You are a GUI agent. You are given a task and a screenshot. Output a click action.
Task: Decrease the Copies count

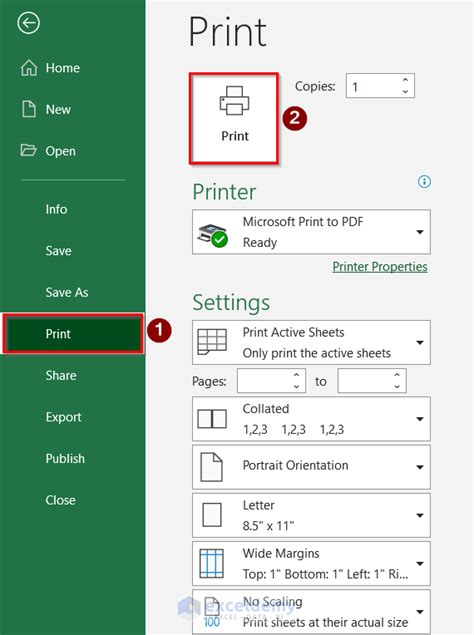[x=405, y=92]
